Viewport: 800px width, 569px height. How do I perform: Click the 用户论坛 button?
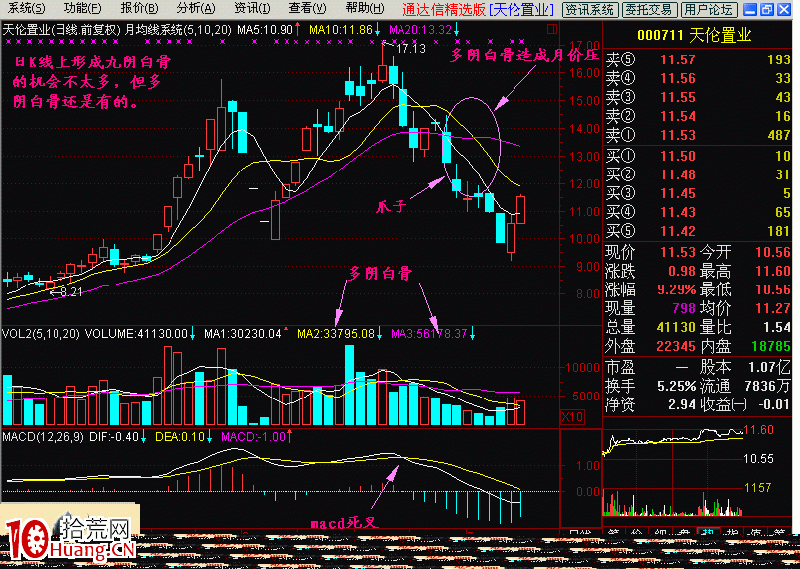click(709, 10)
